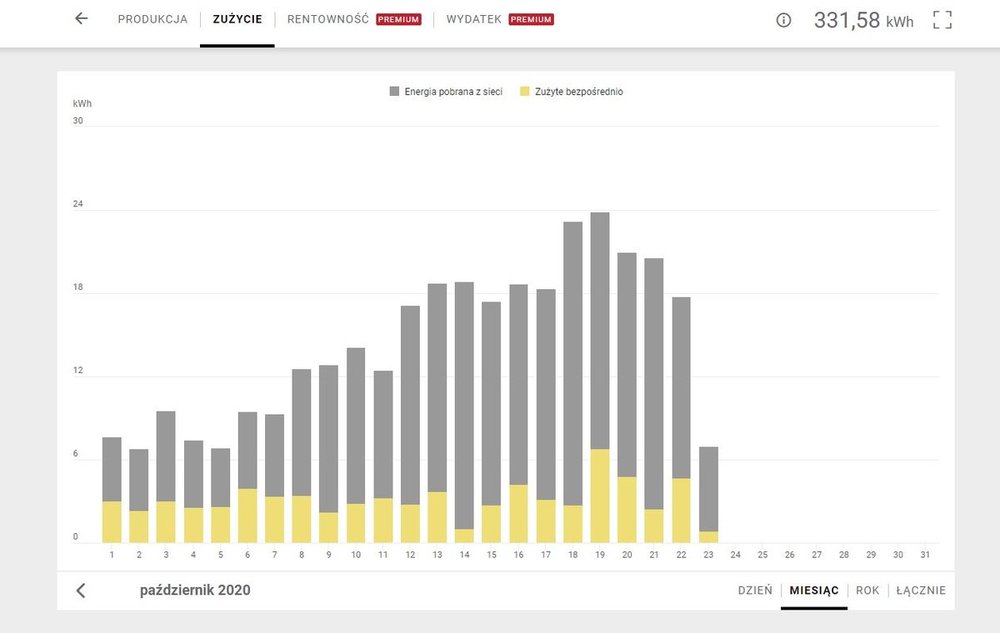Switch to the PRODUKCJA tab
1000x633 pixels.
[x=152, y=20]
